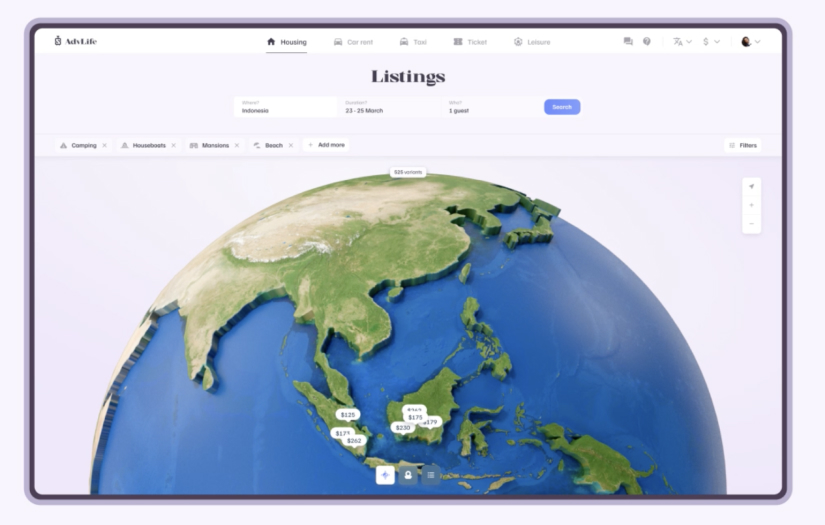The image size is (825, 525).
Task: Click Add more categories
Action: (326, 145)
